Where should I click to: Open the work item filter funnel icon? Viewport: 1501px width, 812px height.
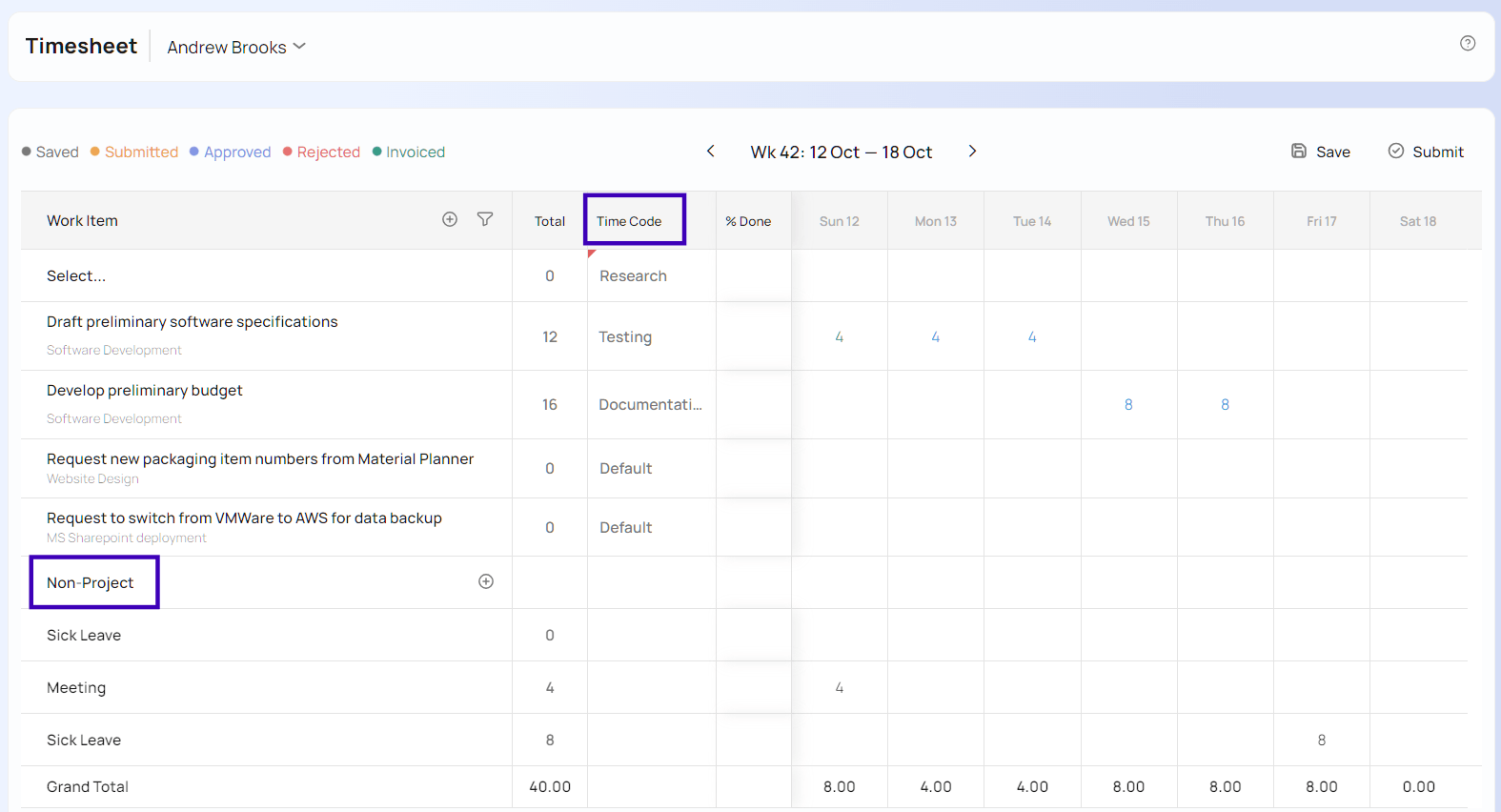(485, 219)
